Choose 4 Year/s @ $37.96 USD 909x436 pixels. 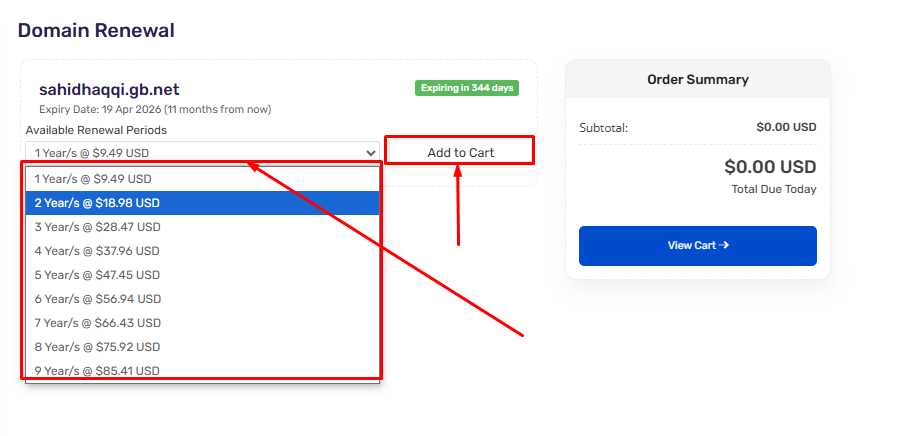[202, 251]
